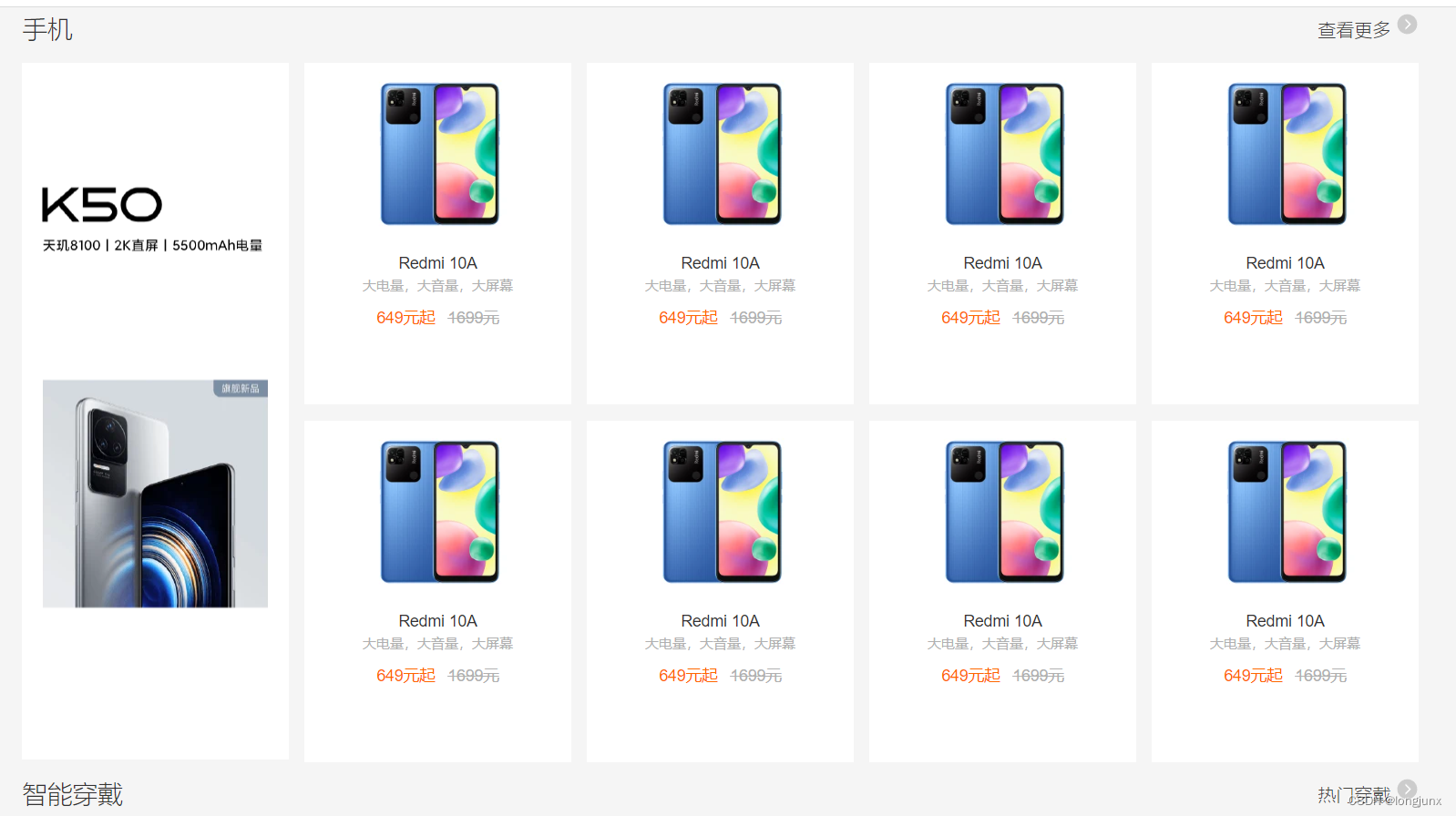Select second Redmi 10A phone image, top row
The height and width of the screenshot is (816, 1456).
point(721,154)
